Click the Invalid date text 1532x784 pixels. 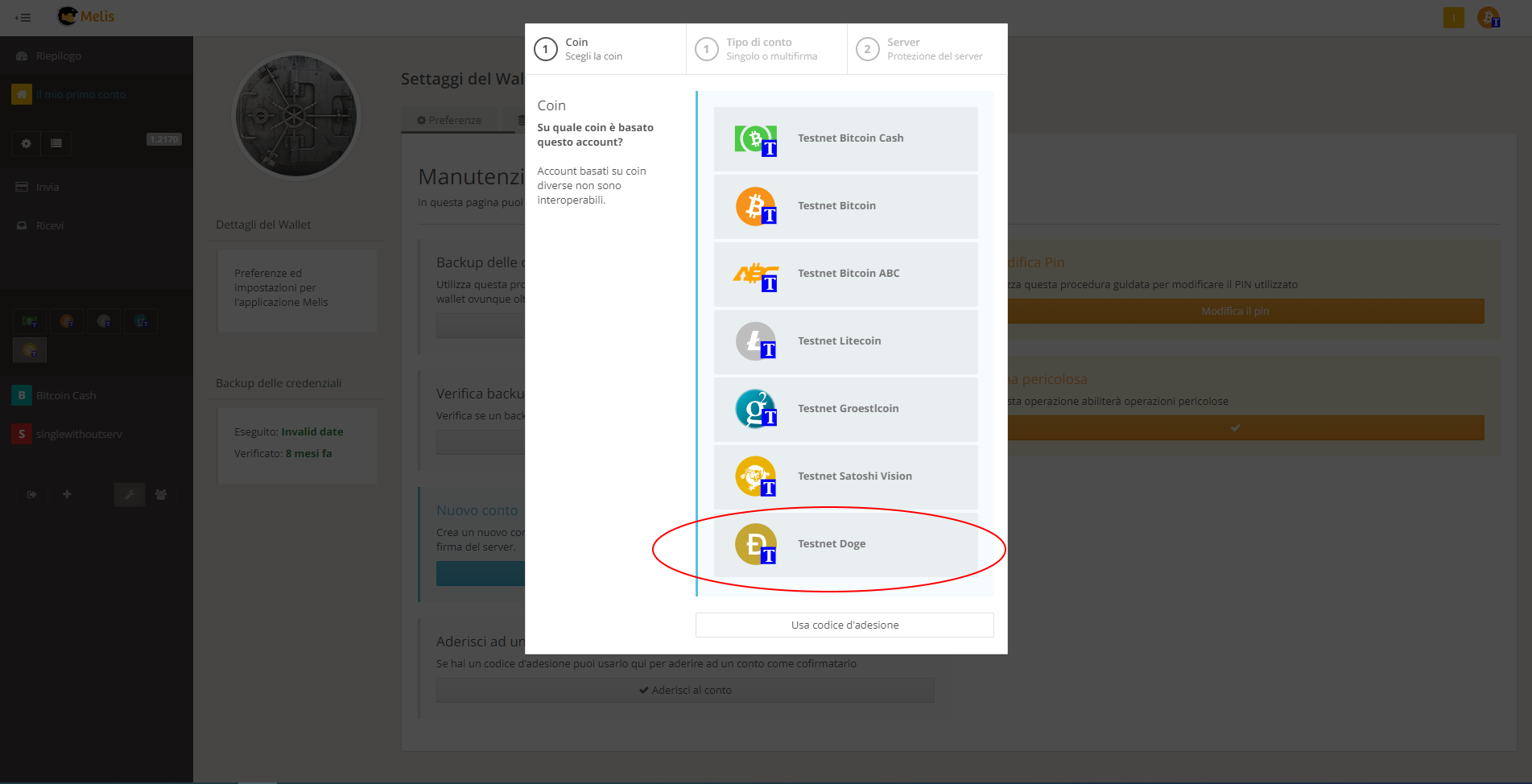coord(312,432)
